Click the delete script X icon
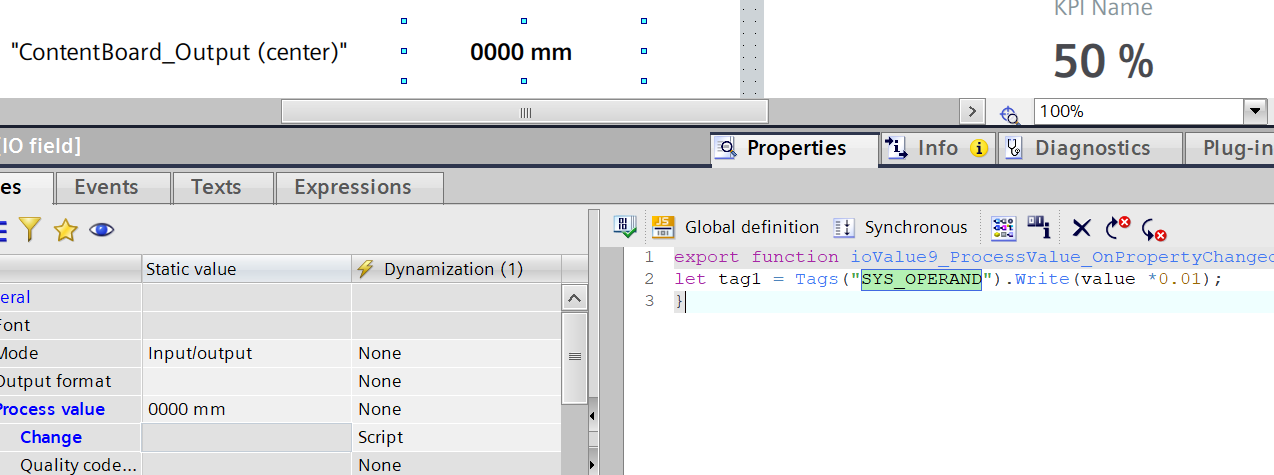The height and width of the screenshot is (475, 1274). pos(1081,228)
